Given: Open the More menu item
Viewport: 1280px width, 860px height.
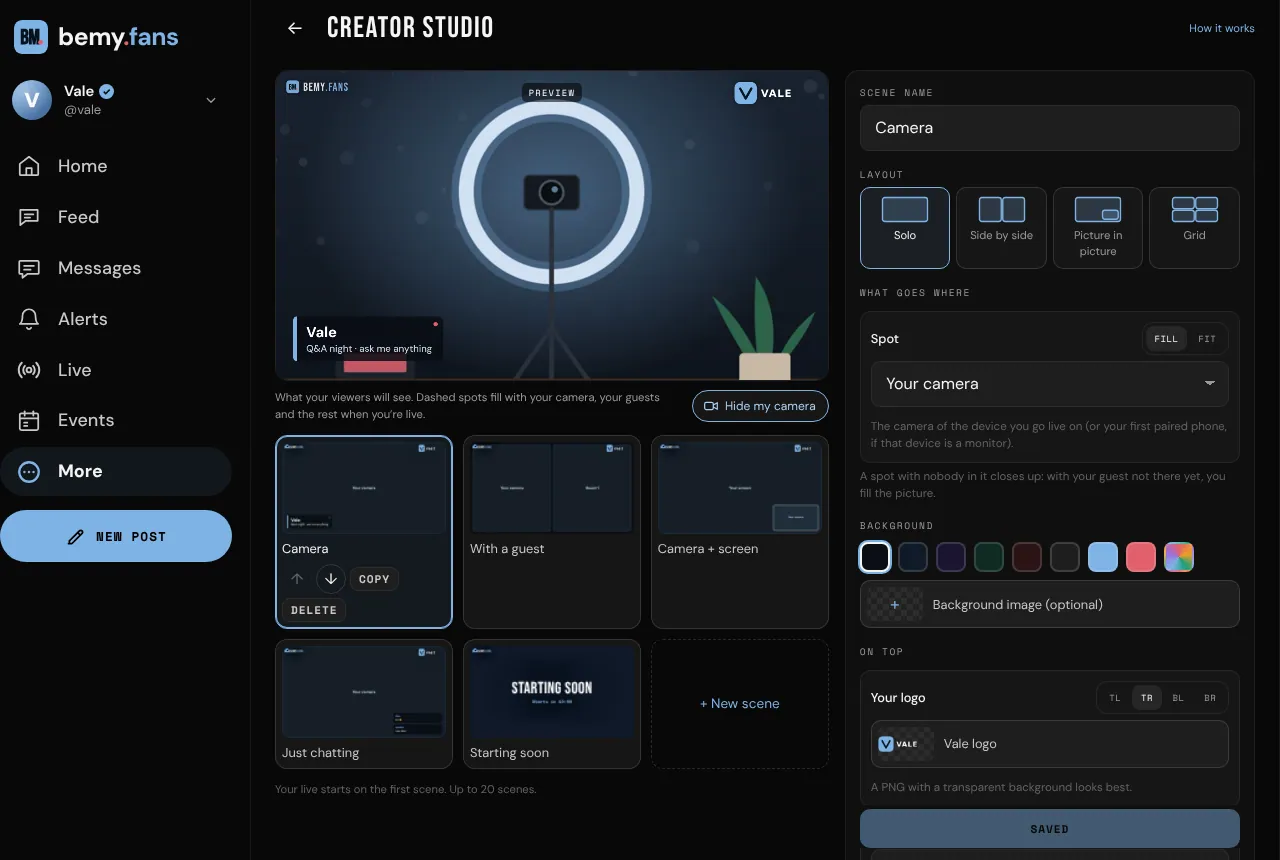Looking at the screenshot, I should tap(116, 471).
